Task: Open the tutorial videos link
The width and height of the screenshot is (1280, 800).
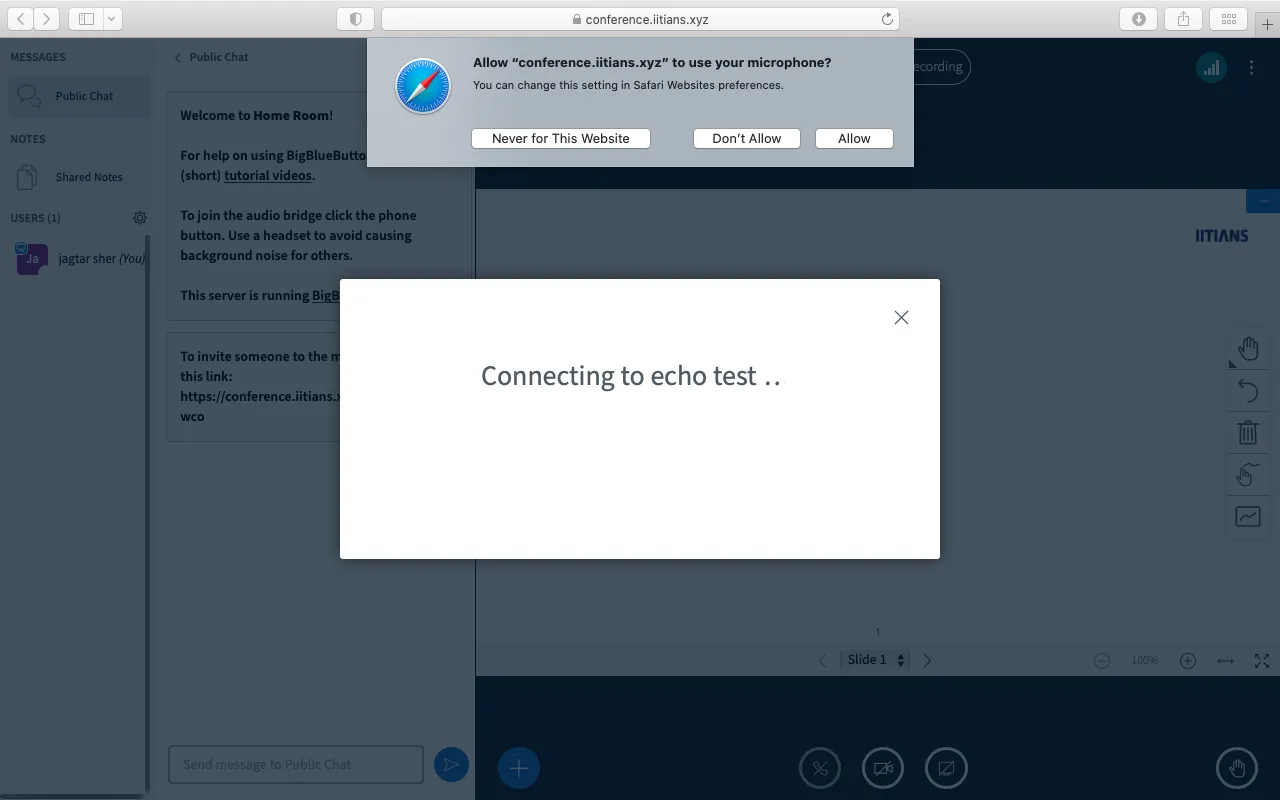Action: [268, 175]
